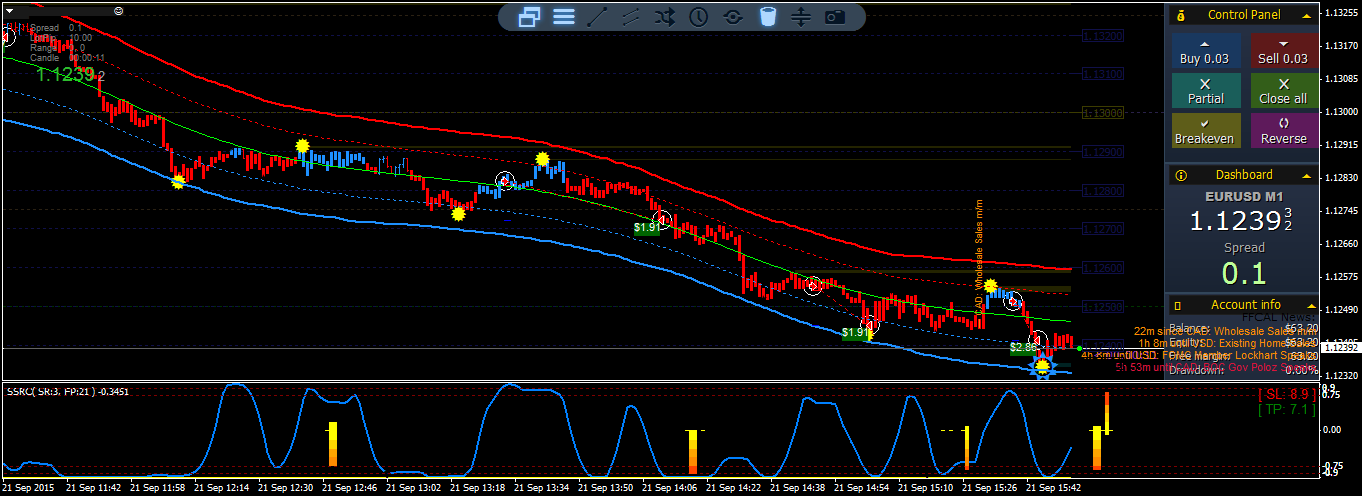The height and width of the screenshot is (496, 1362).
Task: Click the yellow star signal marker below the red candles near 13:10
Action: point(458,212)
